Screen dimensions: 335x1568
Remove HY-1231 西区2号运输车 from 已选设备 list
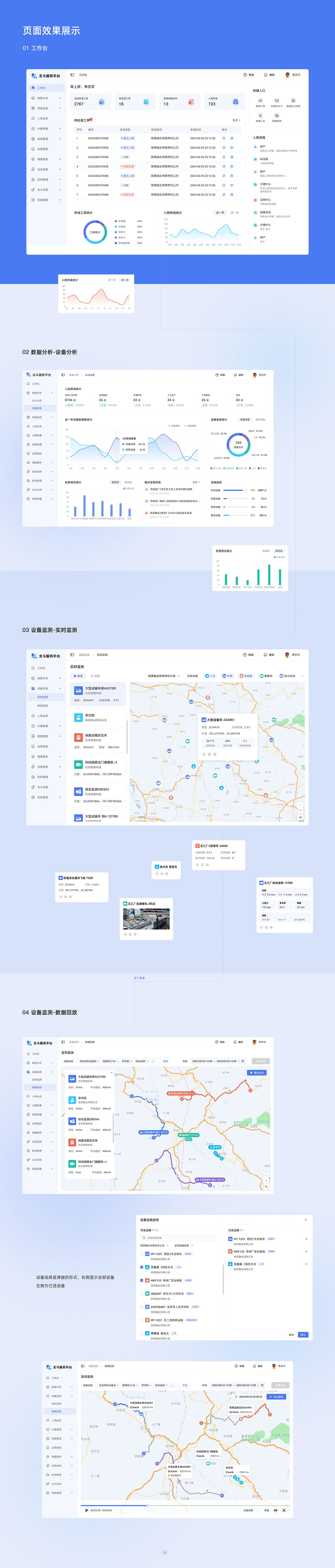pos(306,1239)
